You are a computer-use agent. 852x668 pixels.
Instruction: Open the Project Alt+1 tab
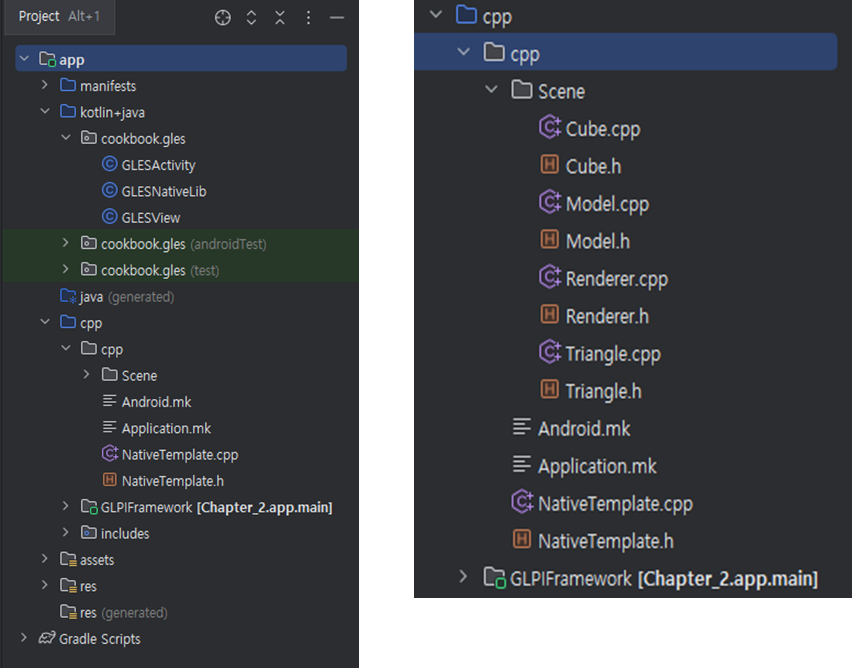click(59, 16)
